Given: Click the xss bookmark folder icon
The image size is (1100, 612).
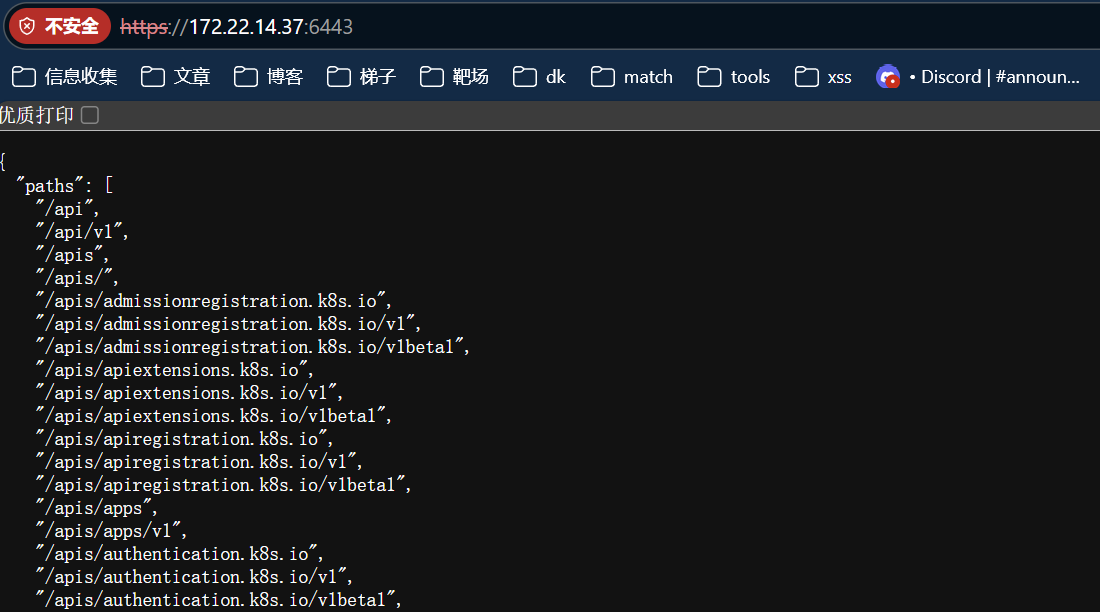Looking at the screenshot, I should (x=807, y=77).
